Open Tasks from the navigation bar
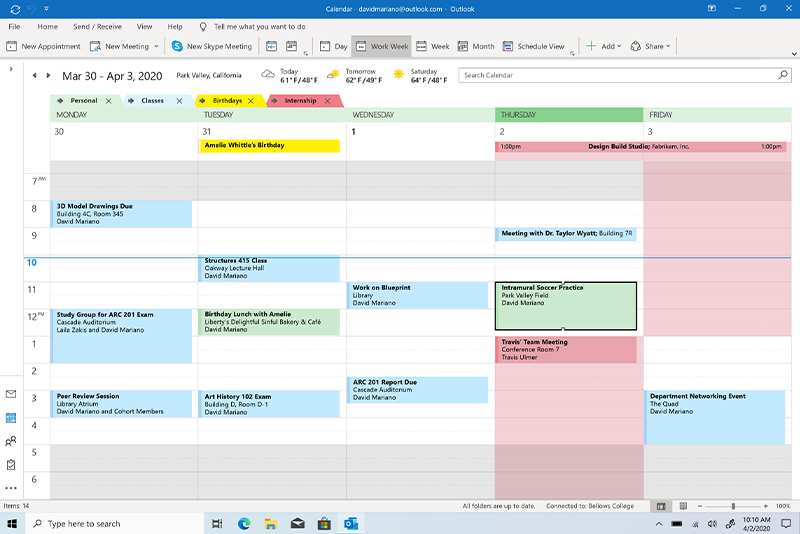 click(x=11, y=465)
